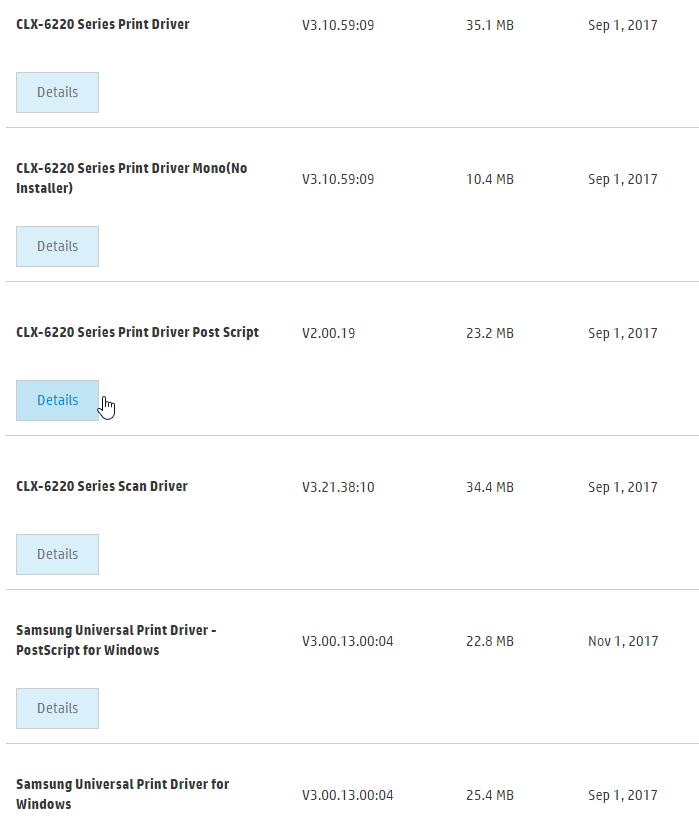Click version V2.00.19
This screenshot has height=832, width=699.
click(329, 333)
